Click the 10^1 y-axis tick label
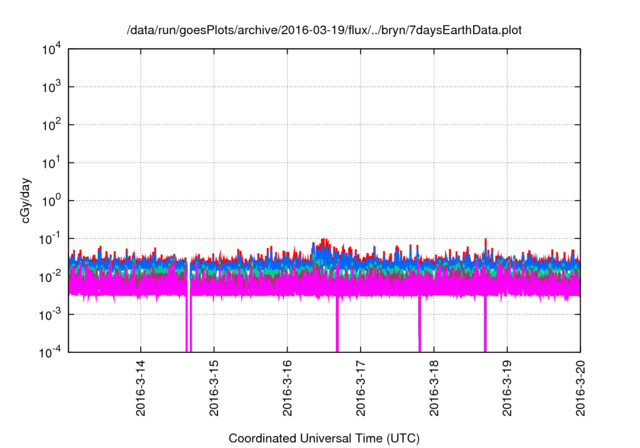The width and height of the screenshot is (640, 448). (x=52, y=163)
